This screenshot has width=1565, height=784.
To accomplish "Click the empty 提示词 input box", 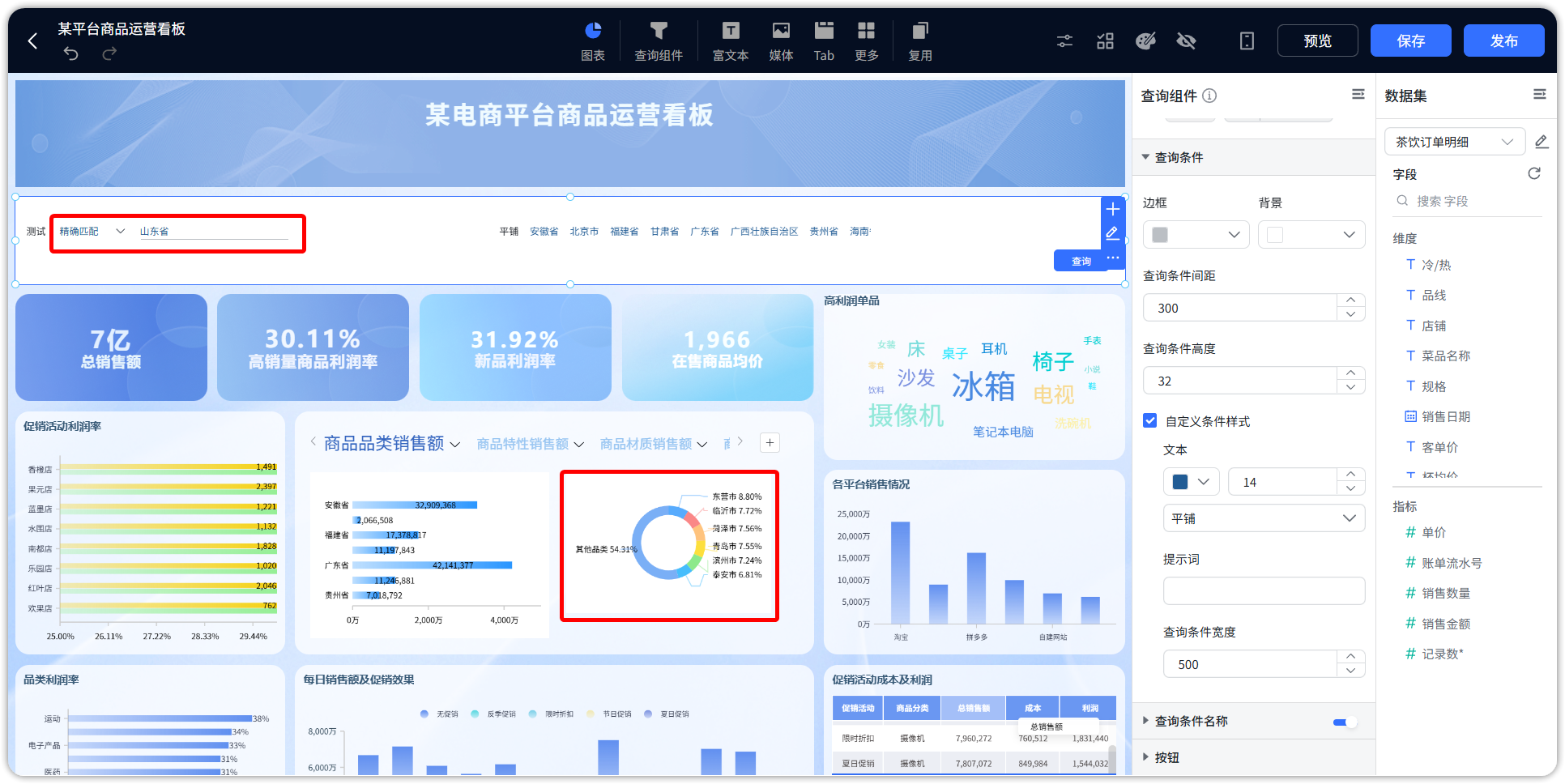I will coord(1264,591).
